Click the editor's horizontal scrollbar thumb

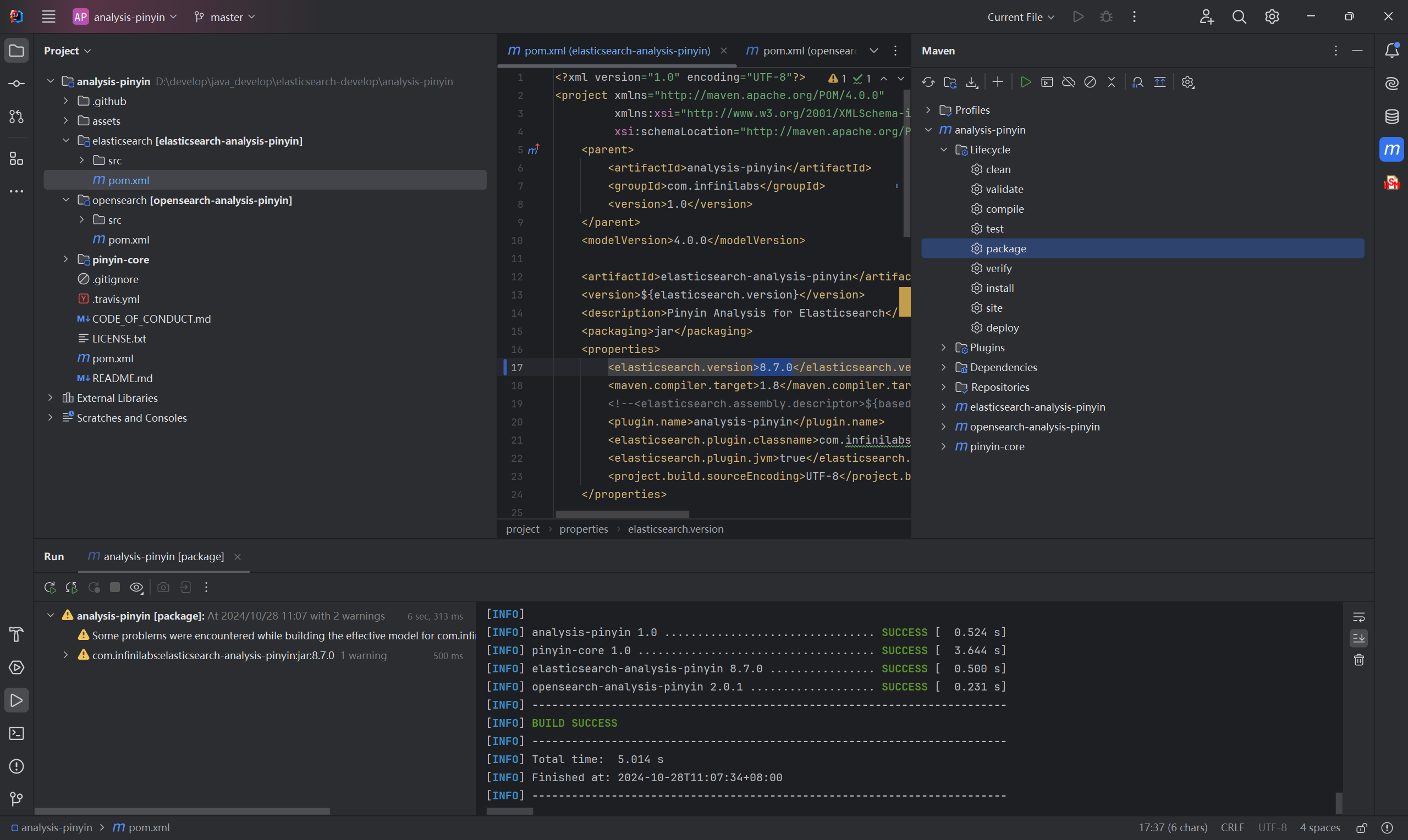[x=621, y=514]
